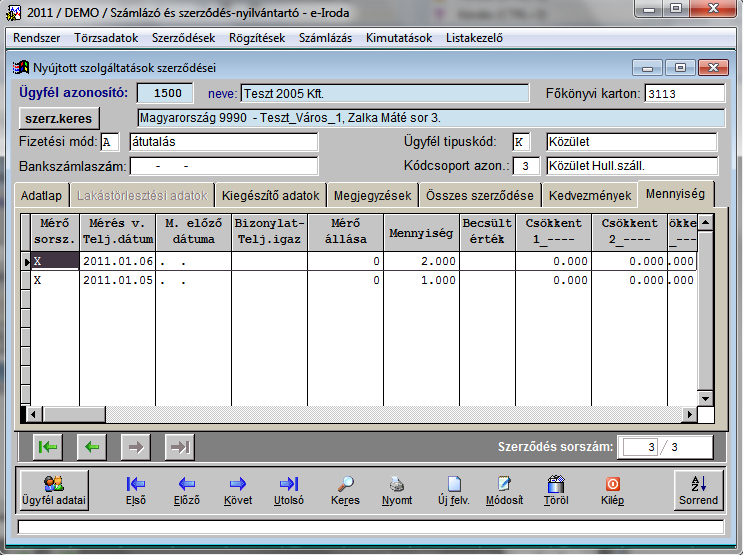This screenshot has height=555, width=743.
Task: Switch to the Adatlap tab
Action: pos(44,195)
